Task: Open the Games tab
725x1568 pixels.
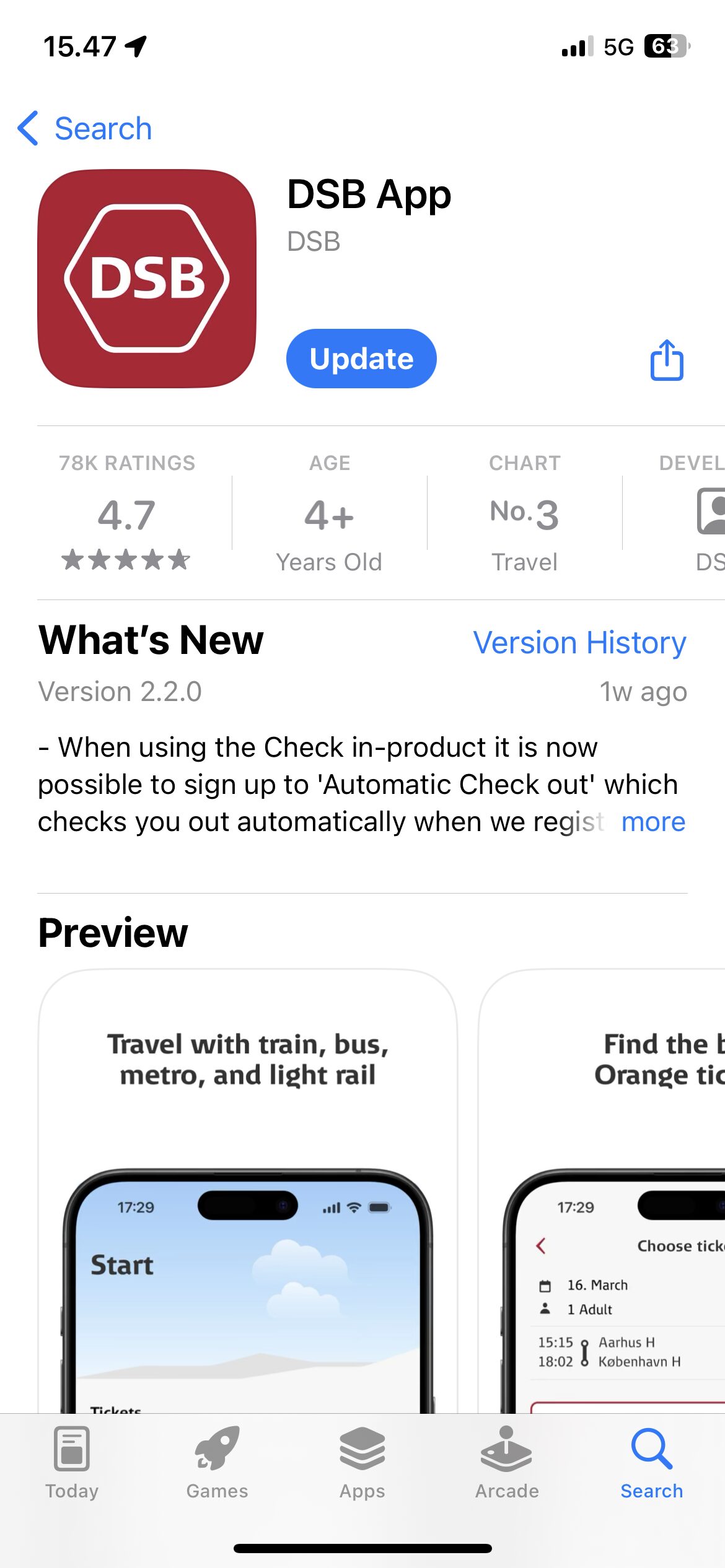Action: (x=217, y=1462)
